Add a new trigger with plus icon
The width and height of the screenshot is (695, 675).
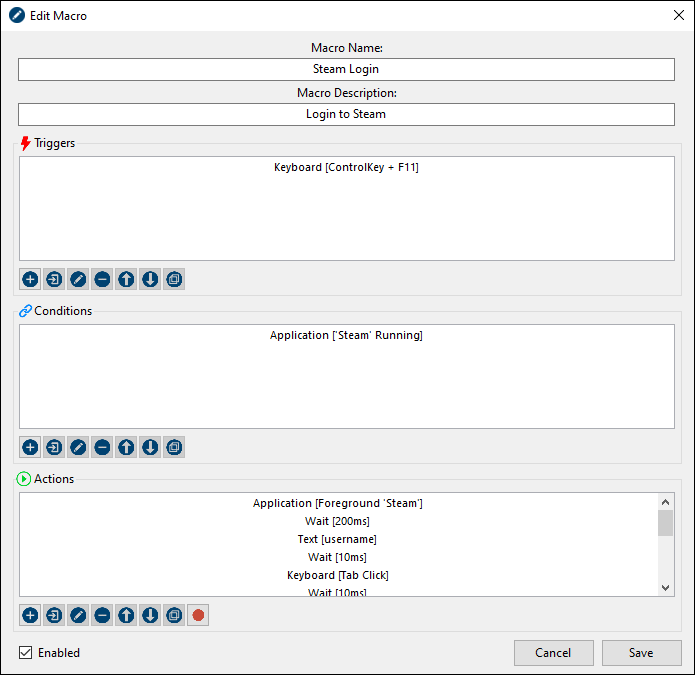coord(30,279)
